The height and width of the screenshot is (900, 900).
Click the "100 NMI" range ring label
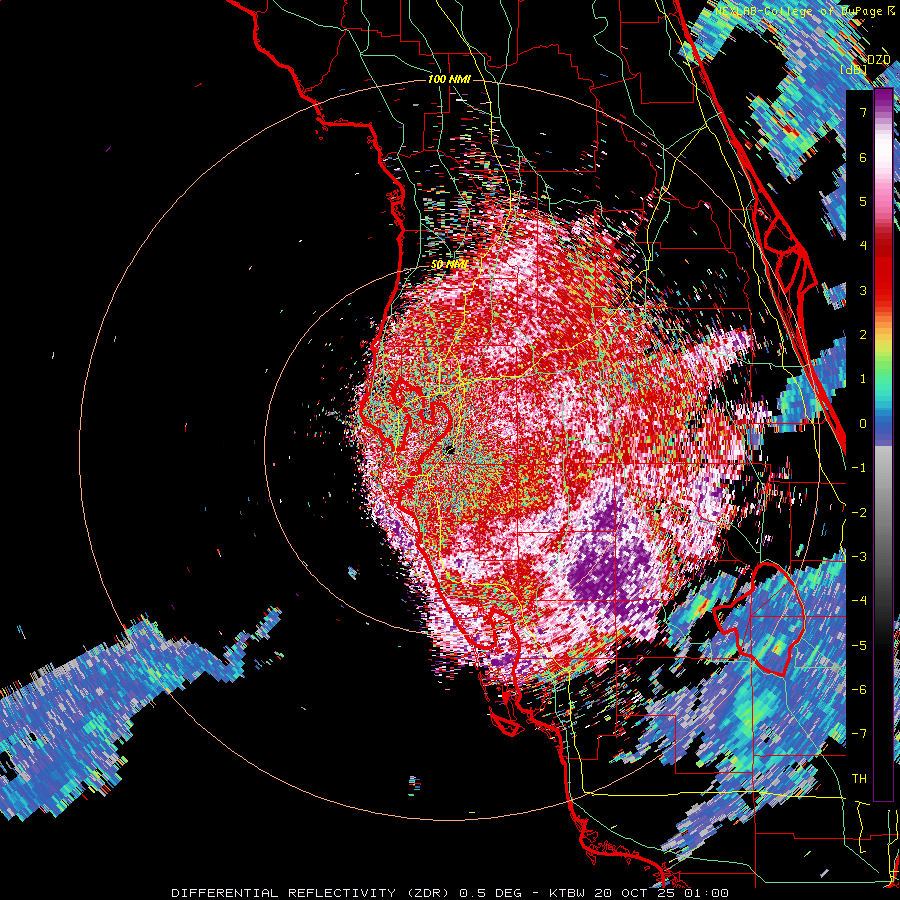[449, 79]
